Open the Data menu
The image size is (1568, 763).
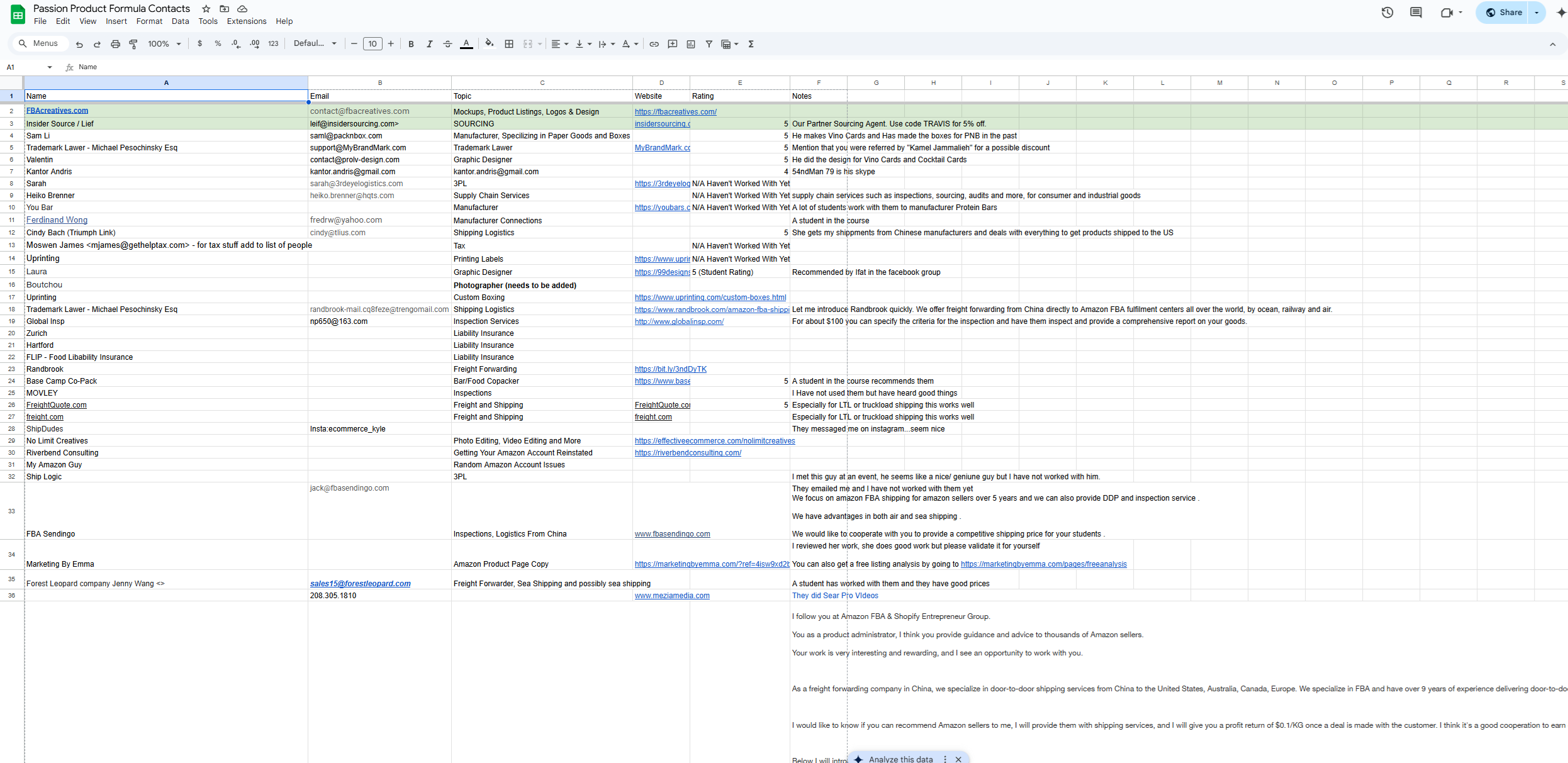[180, 21]
